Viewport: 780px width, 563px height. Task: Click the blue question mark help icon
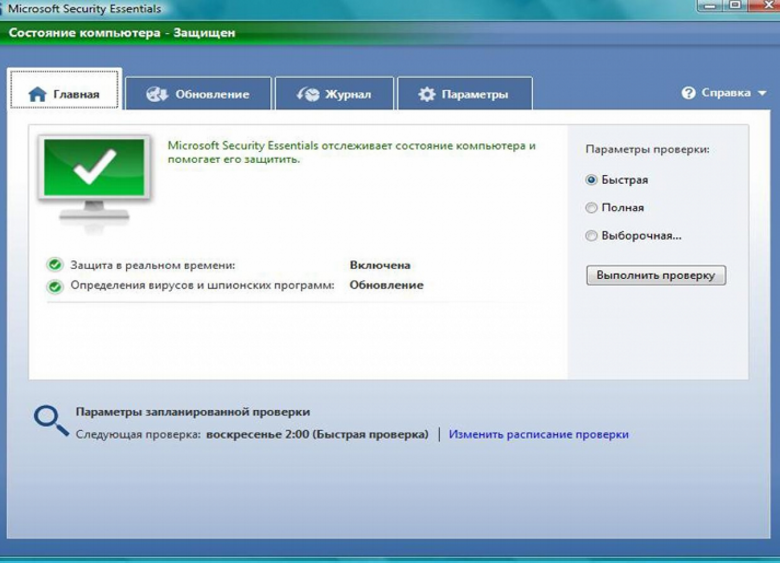coord(688,93)
